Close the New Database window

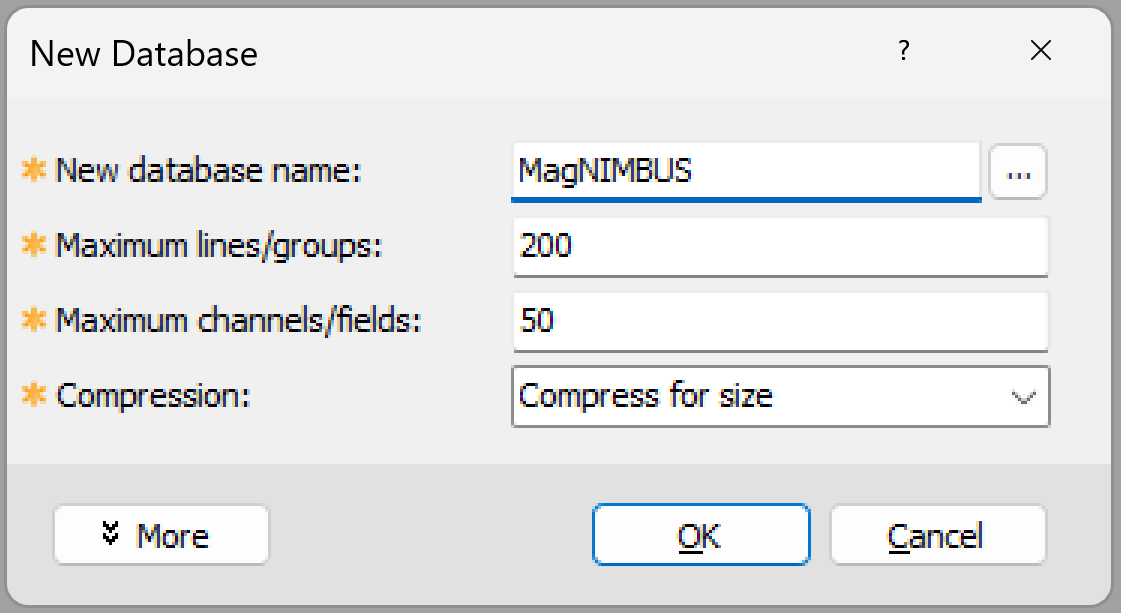pyautogui.click(x=1041, y=50)
